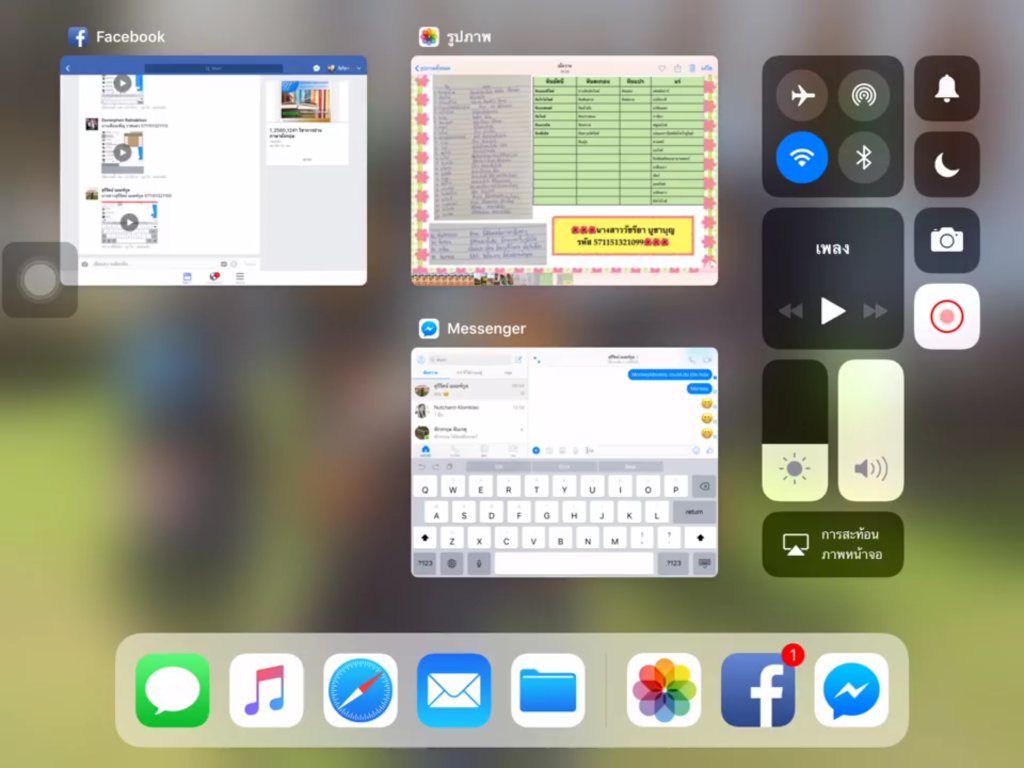Switch to the Messenger app card
Screen dimensions: 1024x768
564,462
